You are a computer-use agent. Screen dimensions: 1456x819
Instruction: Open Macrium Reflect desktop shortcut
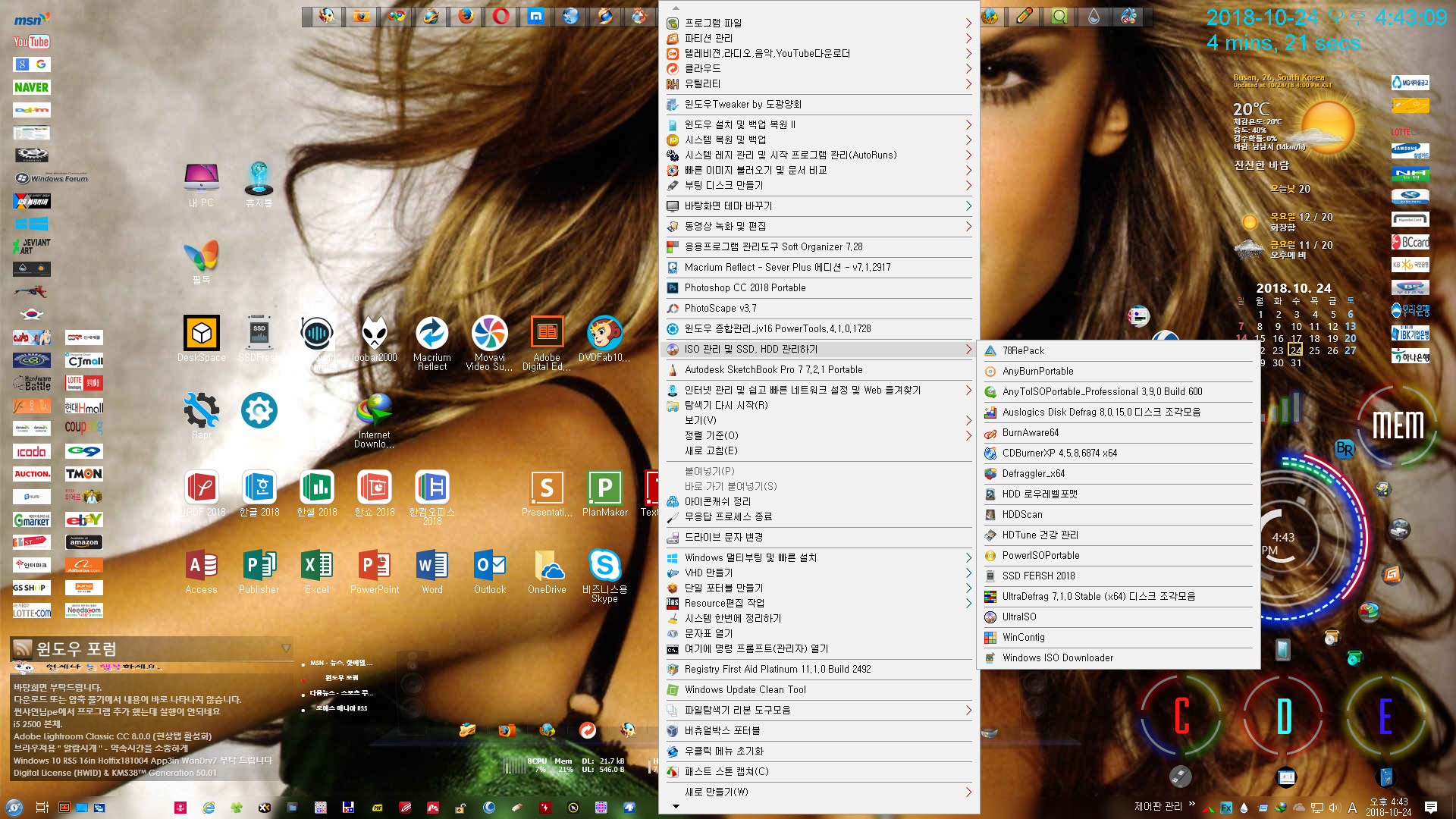pos(432,343)
